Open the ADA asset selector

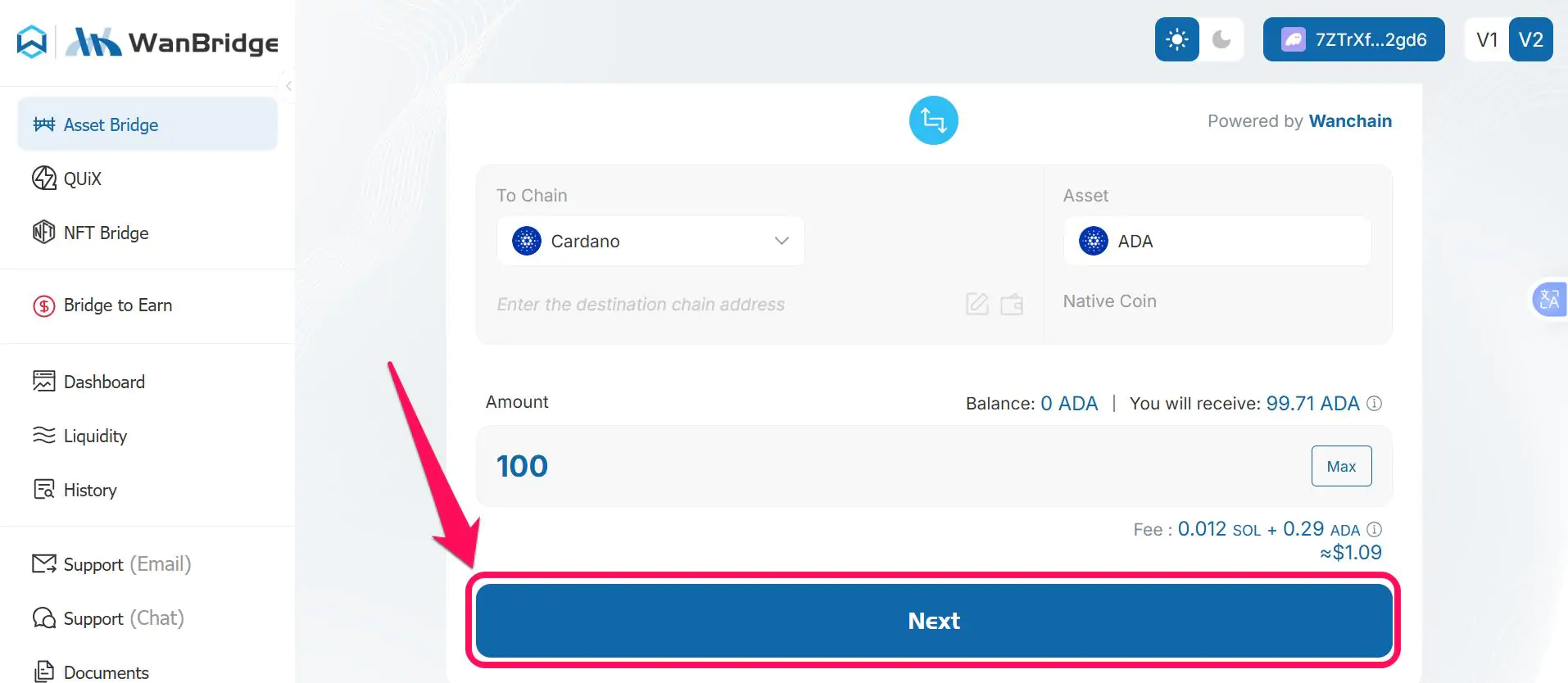[x=1216, y=241]
